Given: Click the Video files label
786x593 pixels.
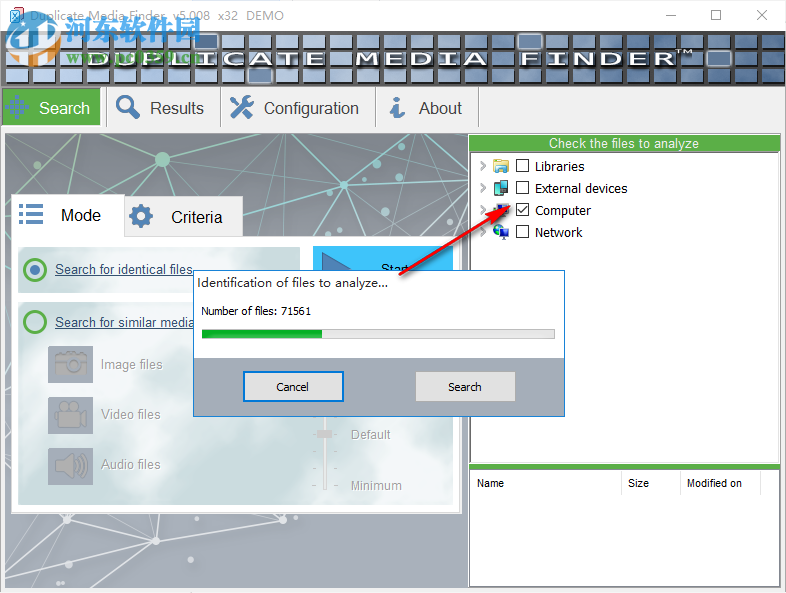Looking at the screenshot, I should click(x=131, y=415).
